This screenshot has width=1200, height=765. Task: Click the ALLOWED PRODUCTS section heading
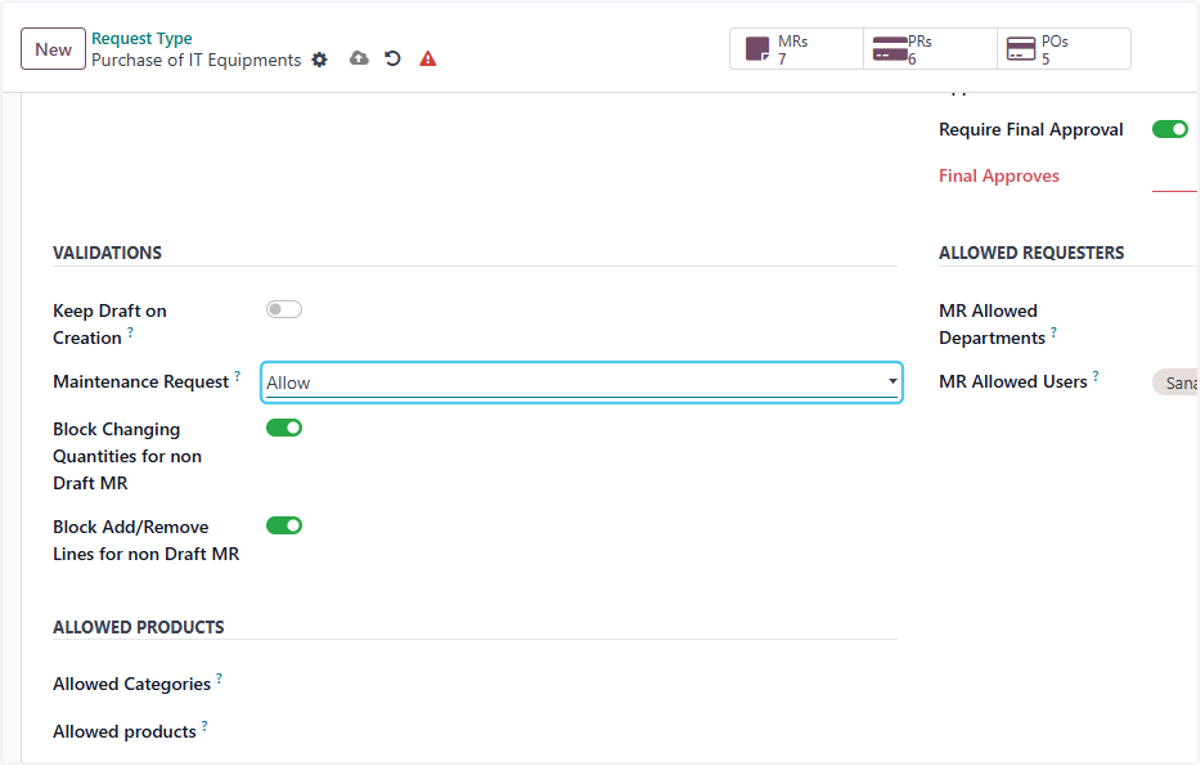tap(139, 628)
